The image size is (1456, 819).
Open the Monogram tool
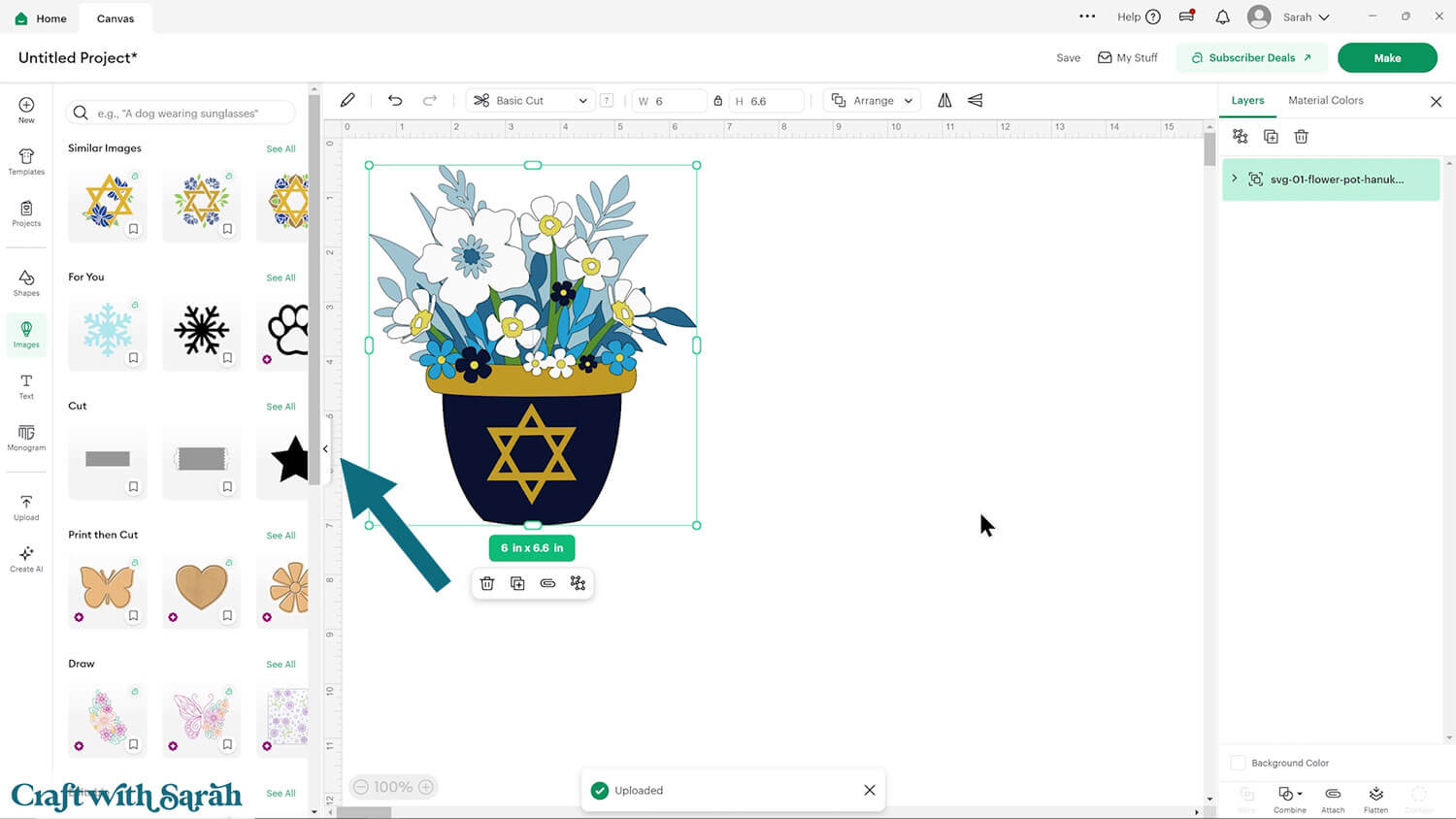click(26, 437)
